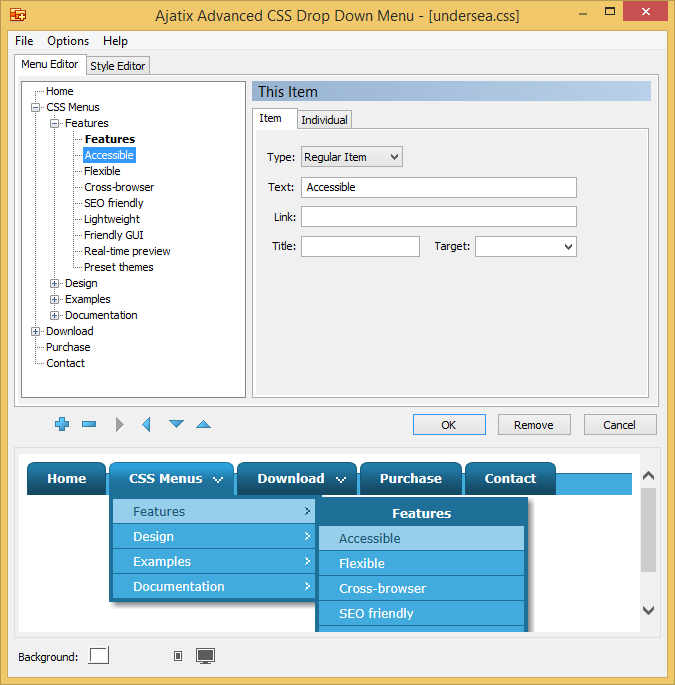Viewport: 675px width, 685px height.
Task: Click the Home button in preview menu
Action: click(x=66, y=478)
